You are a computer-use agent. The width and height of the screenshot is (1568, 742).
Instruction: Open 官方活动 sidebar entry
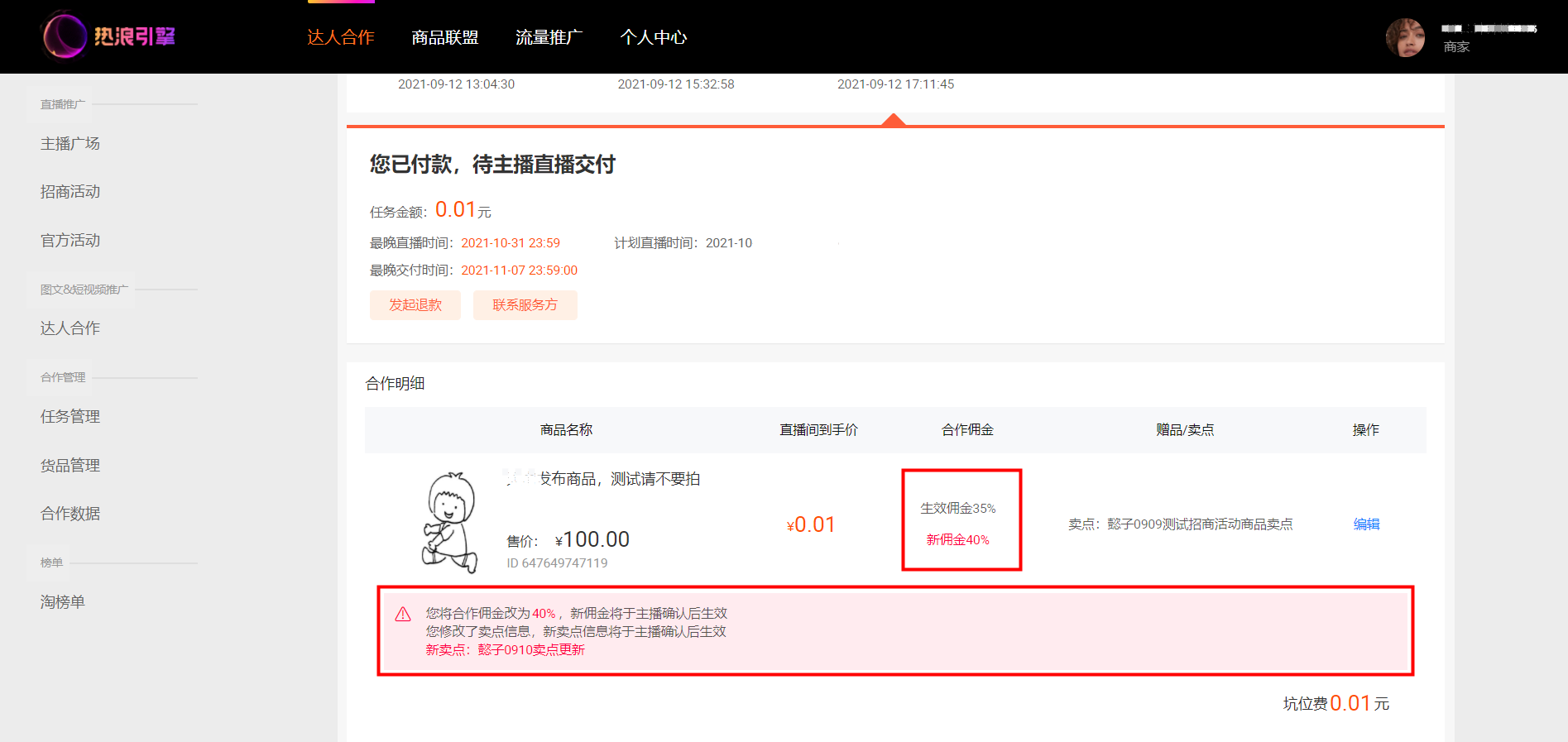(70, 240)
